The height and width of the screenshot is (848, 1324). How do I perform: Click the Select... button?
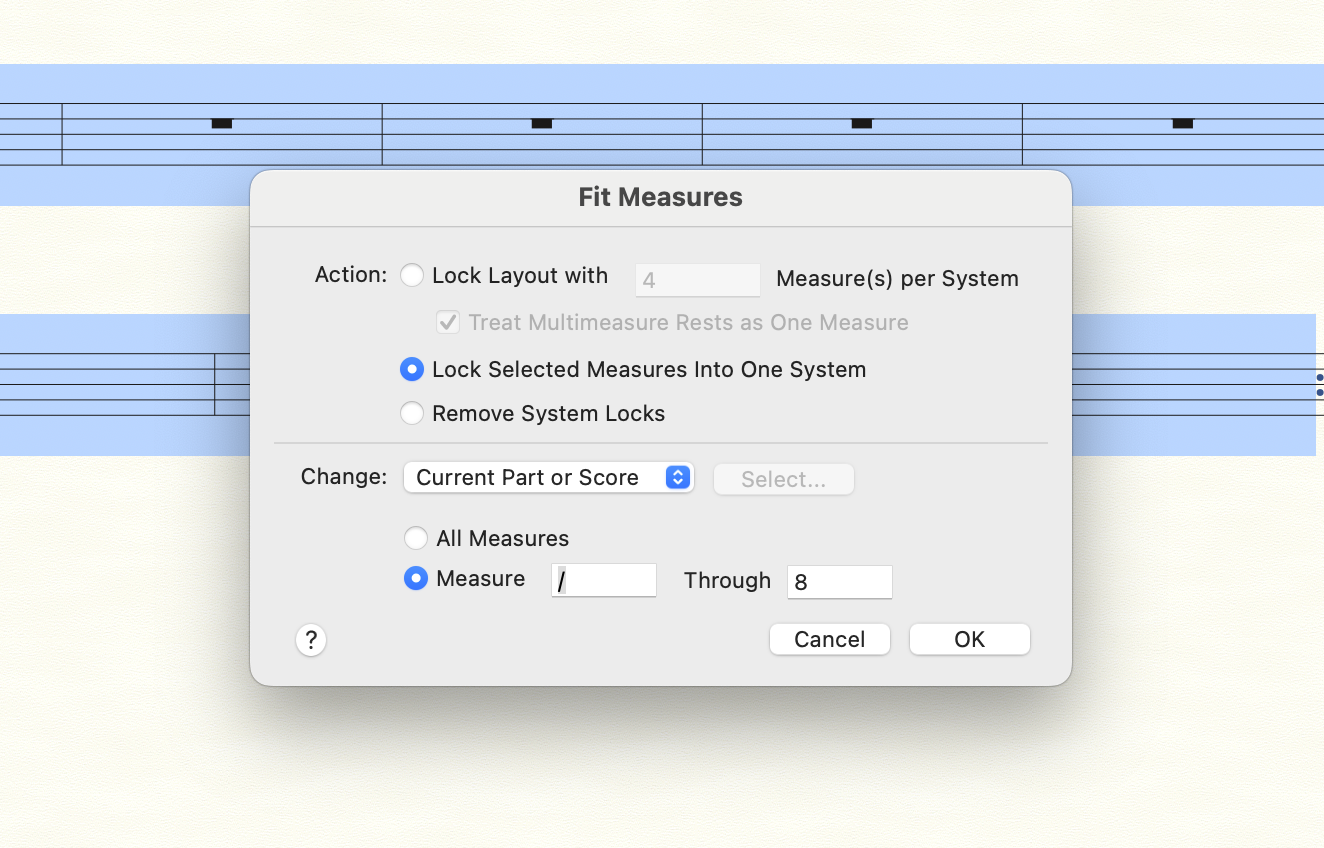click(x=783, y=480)
